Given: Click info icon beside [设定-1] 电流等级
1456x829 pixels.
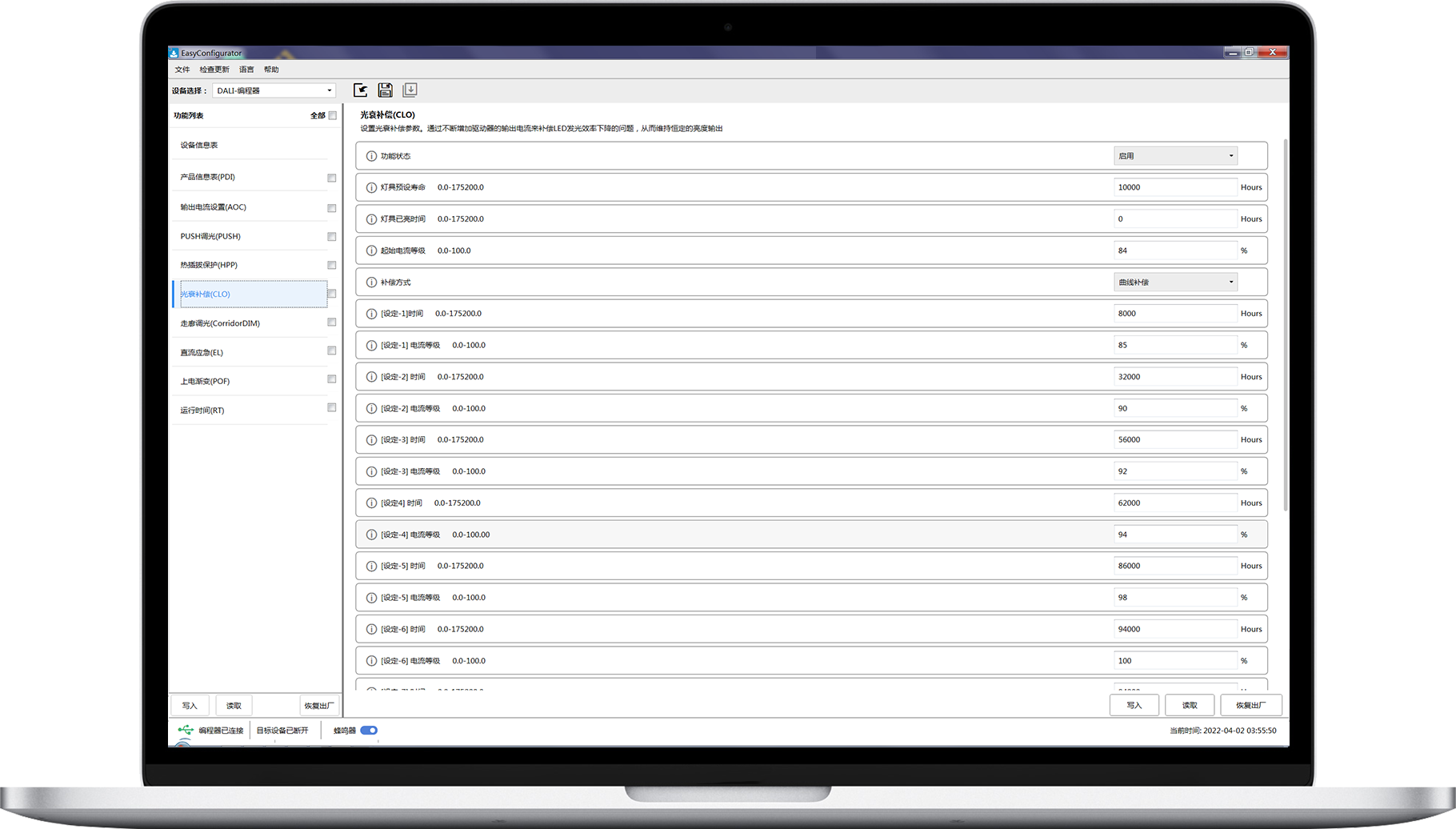Looking at the screenshot, I should point(371,346).
